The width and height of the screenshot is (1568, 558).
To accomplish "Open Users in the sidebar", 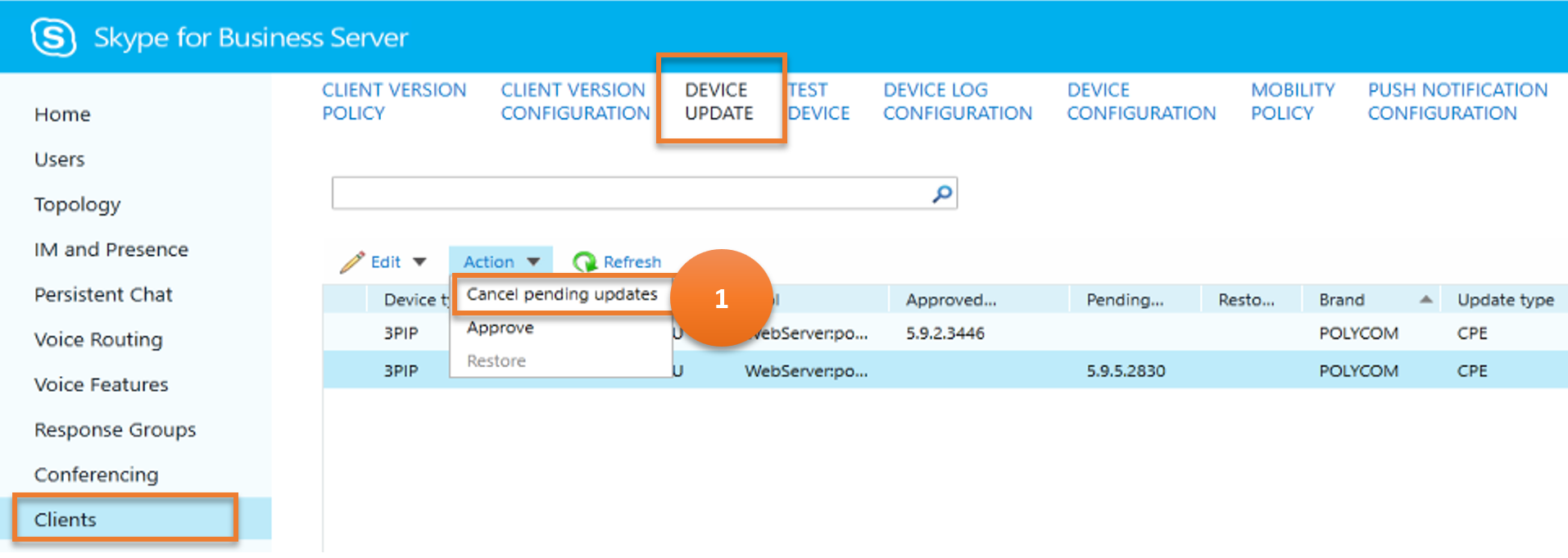I will (59, 160).
